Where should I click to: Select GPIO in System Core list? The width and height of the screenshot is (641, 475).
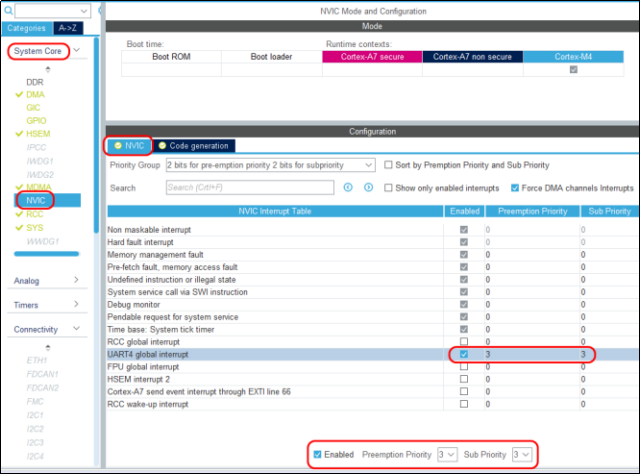36,121
